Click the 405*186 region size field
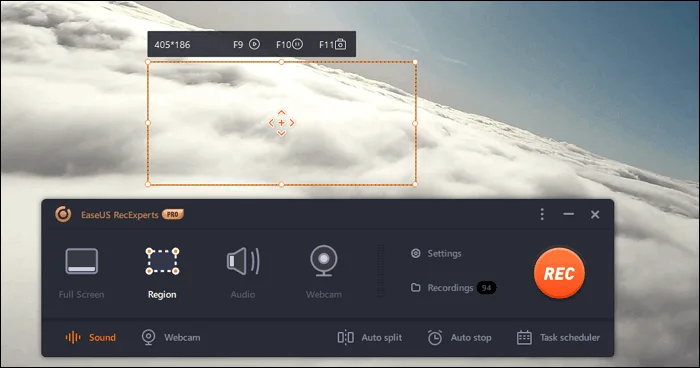 click(x=172, y=45)
